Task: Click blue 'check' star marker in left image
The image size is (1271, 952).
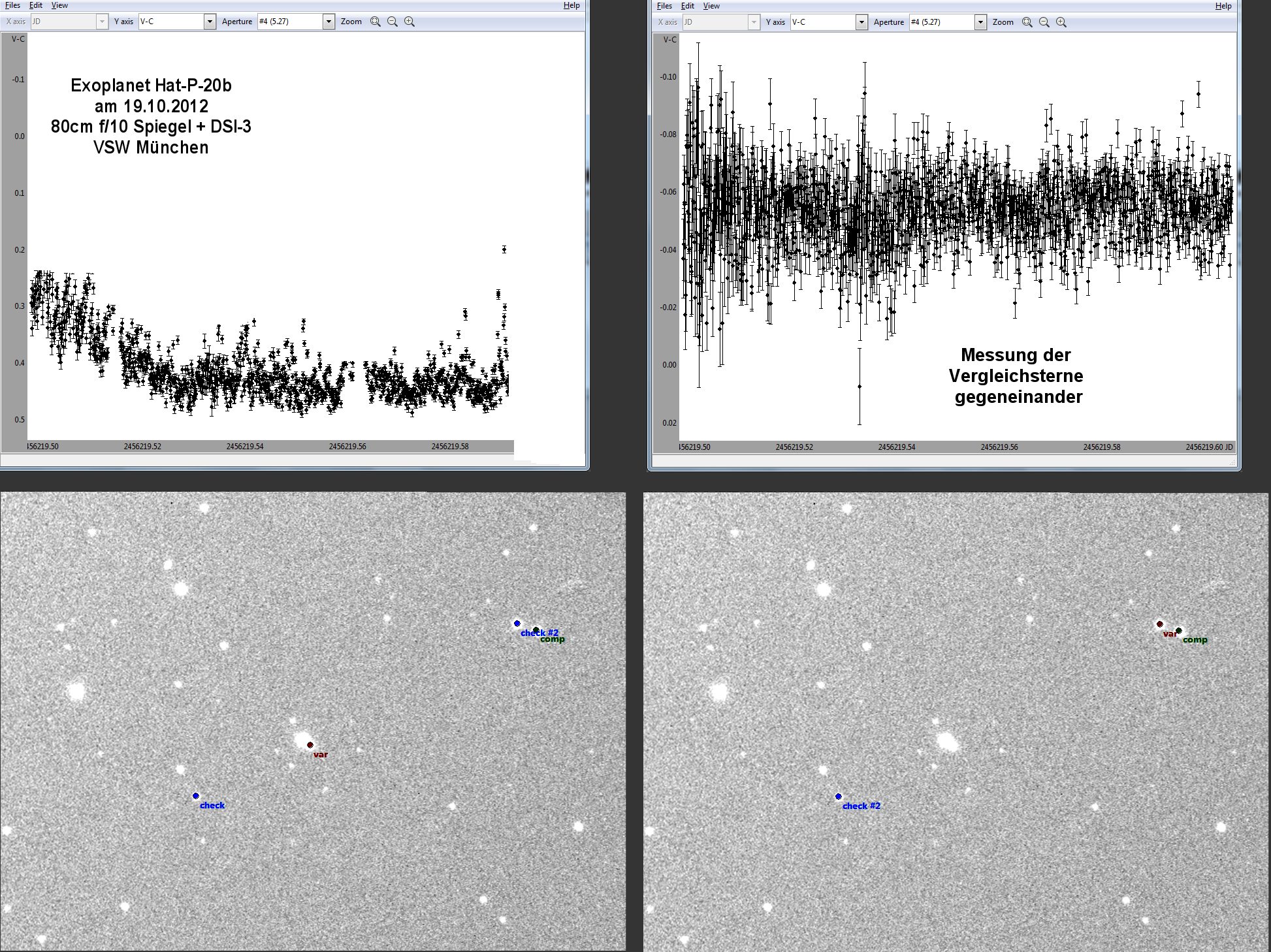Action: [x=196, y=796]
